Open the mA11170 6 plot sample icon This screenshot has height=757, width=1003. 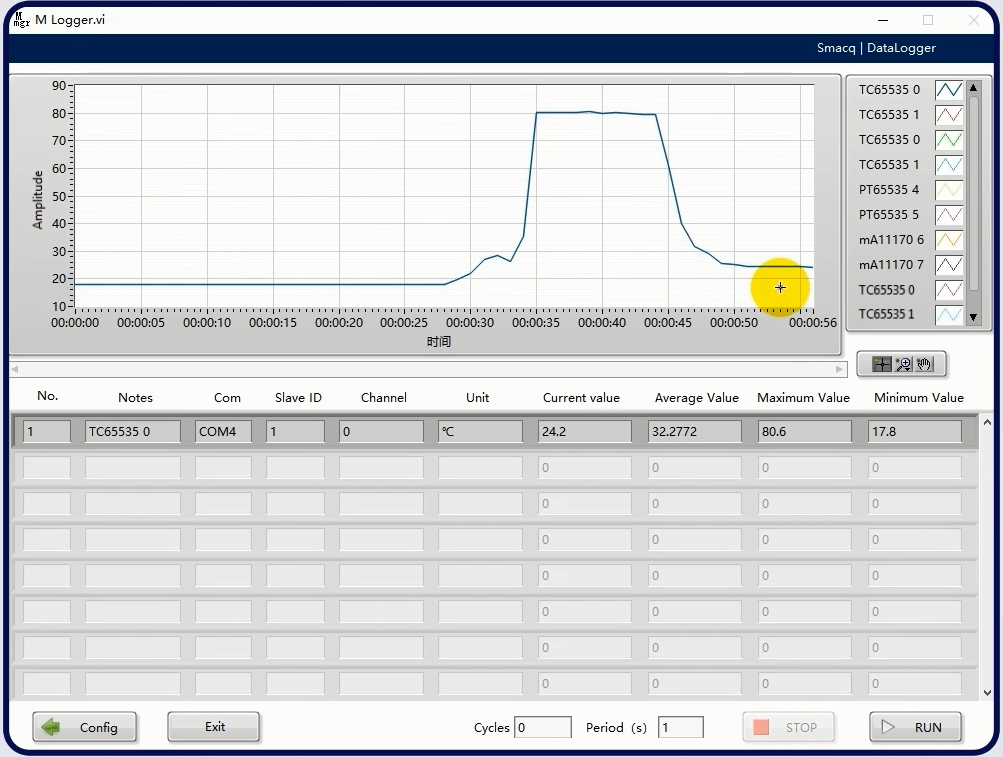pyautogui.click(x=949, y=239)
